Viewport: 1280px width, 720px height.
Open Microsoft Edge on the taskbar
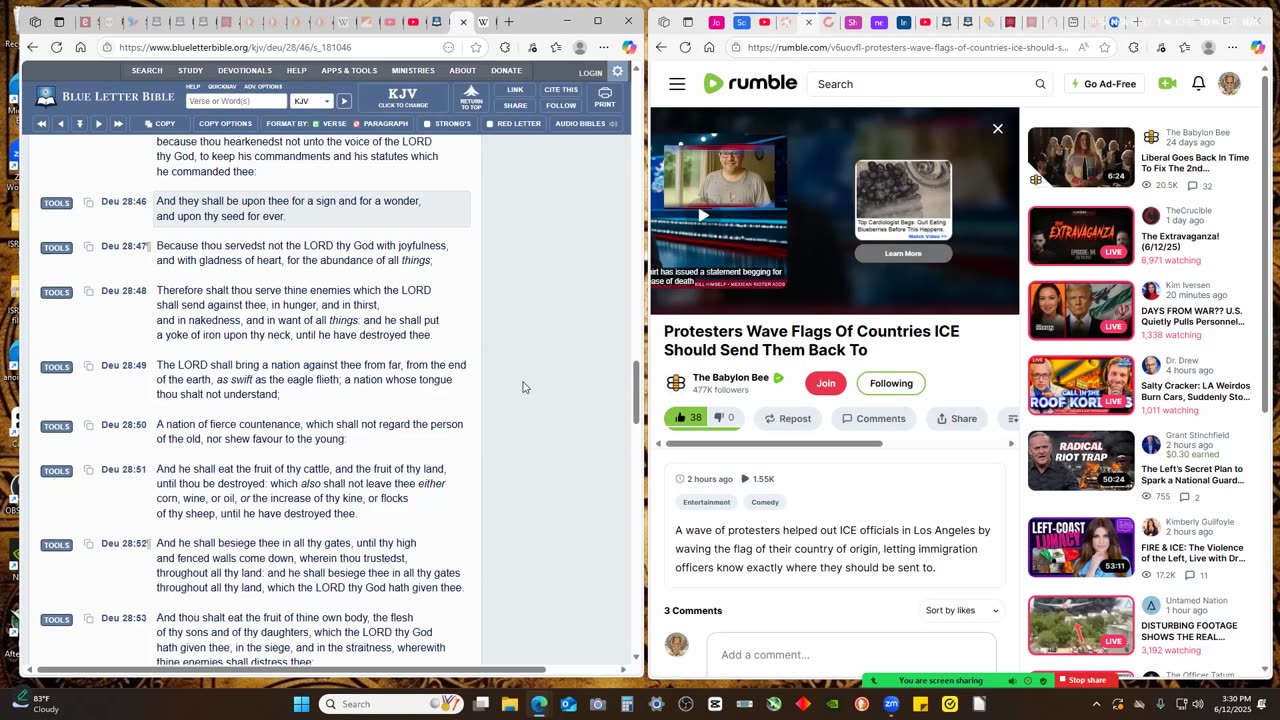[x=539, y=704]
